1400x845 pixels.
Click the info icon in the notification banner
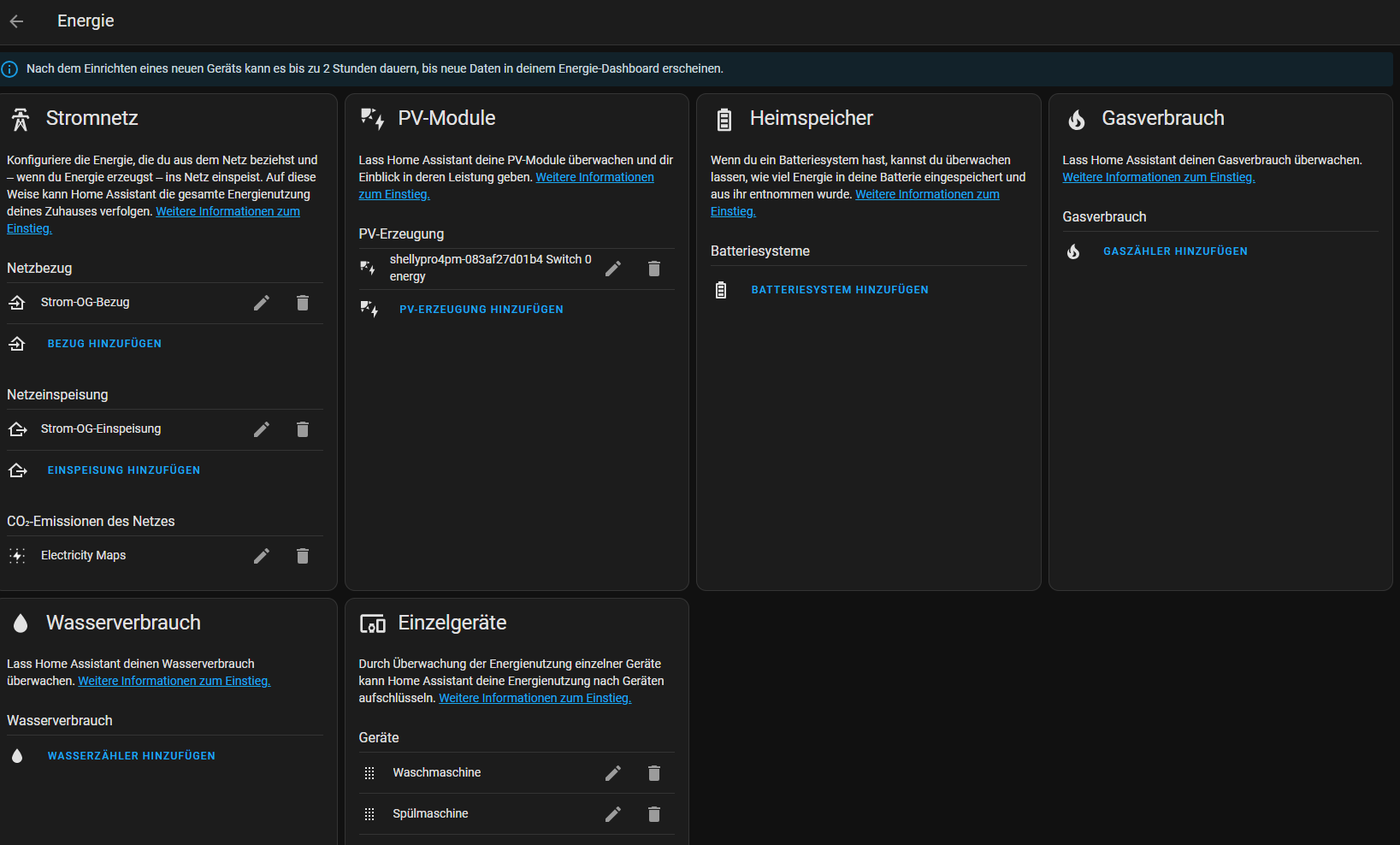click(9, 68)
